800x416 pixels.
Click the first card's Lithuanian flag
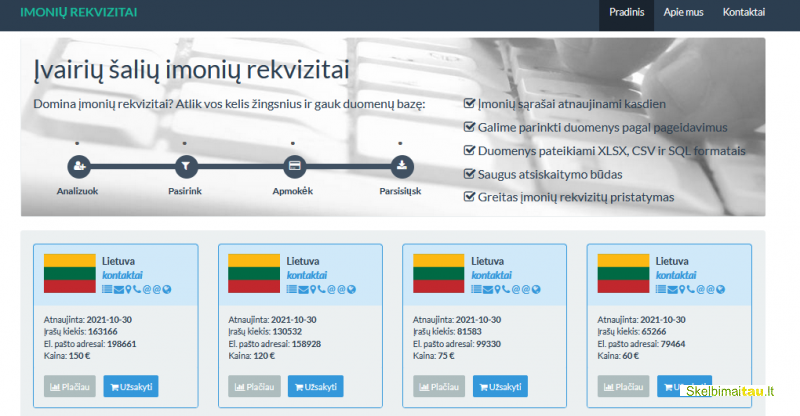[69, 273]
